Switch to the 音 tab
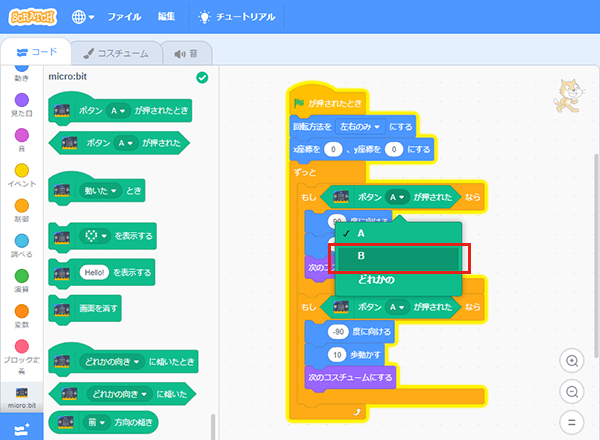 (186, 54)
